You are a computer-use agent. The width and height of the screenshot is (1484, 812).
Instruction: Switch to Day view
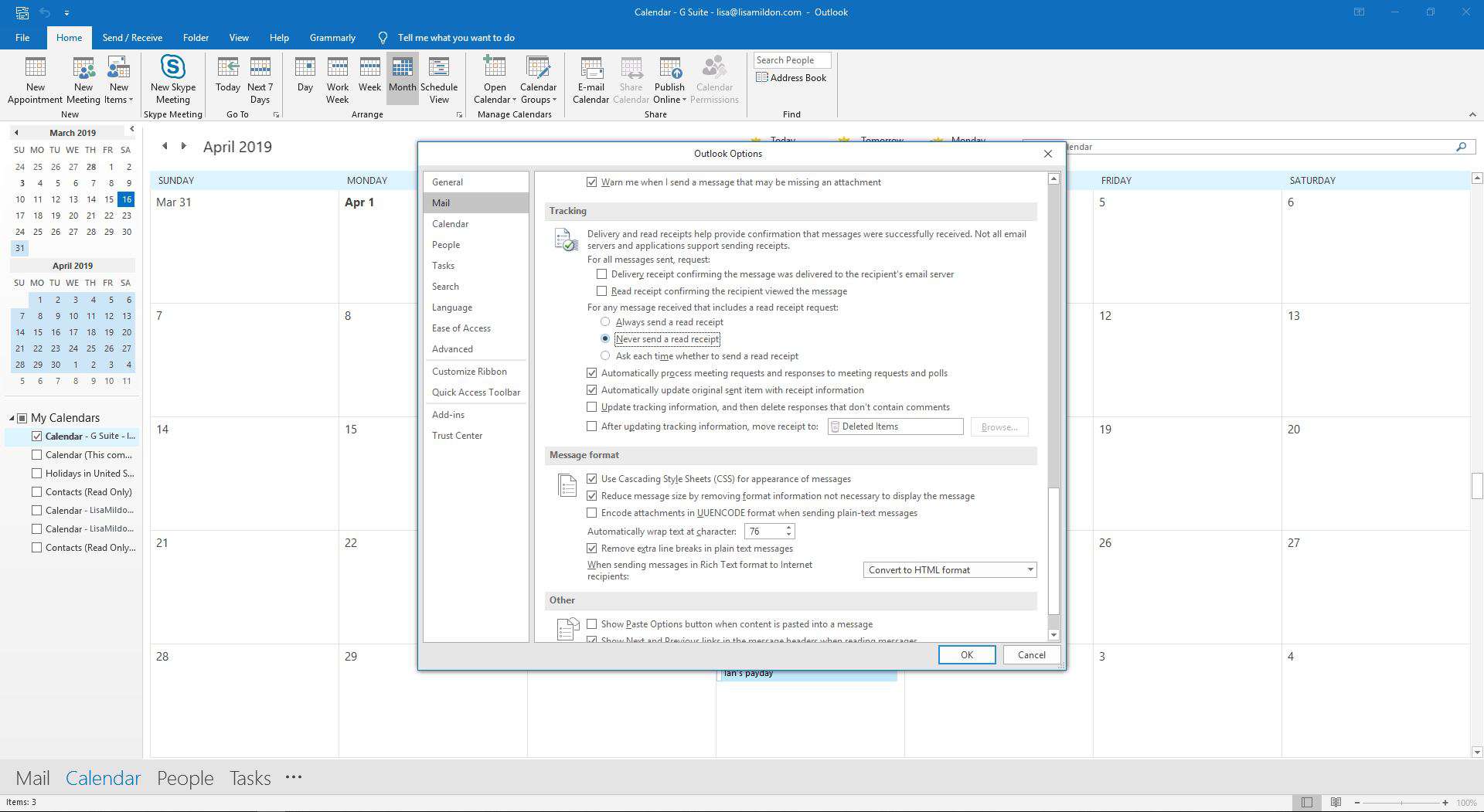[x=305, y=75]
